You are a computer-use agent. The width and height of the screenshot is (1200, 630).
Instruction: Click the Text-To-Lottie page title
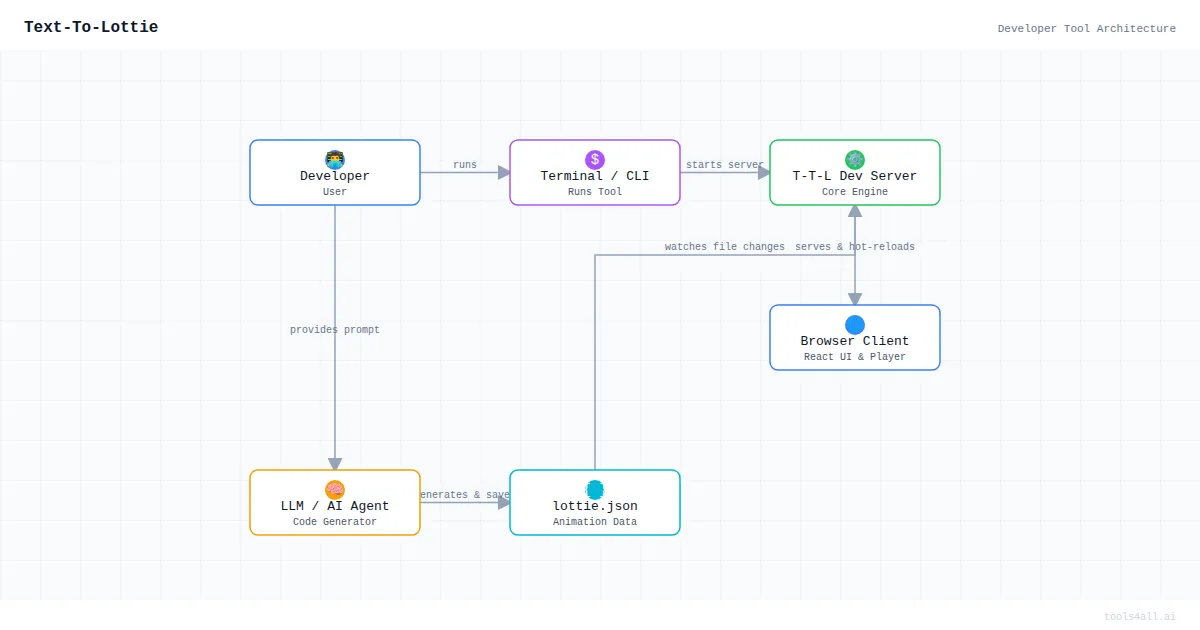point(91,27)
